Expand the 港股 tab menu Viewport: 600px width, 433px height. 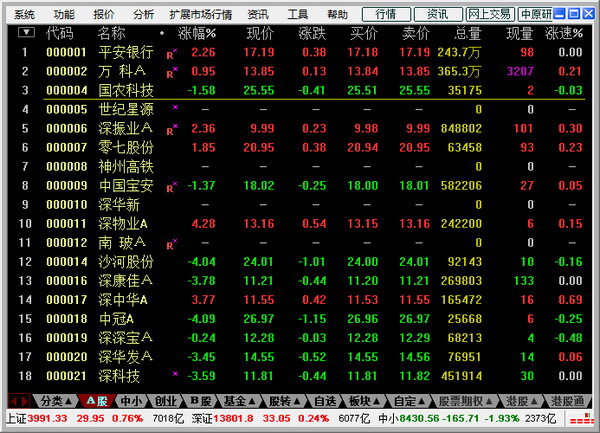(x=534, y=401)
